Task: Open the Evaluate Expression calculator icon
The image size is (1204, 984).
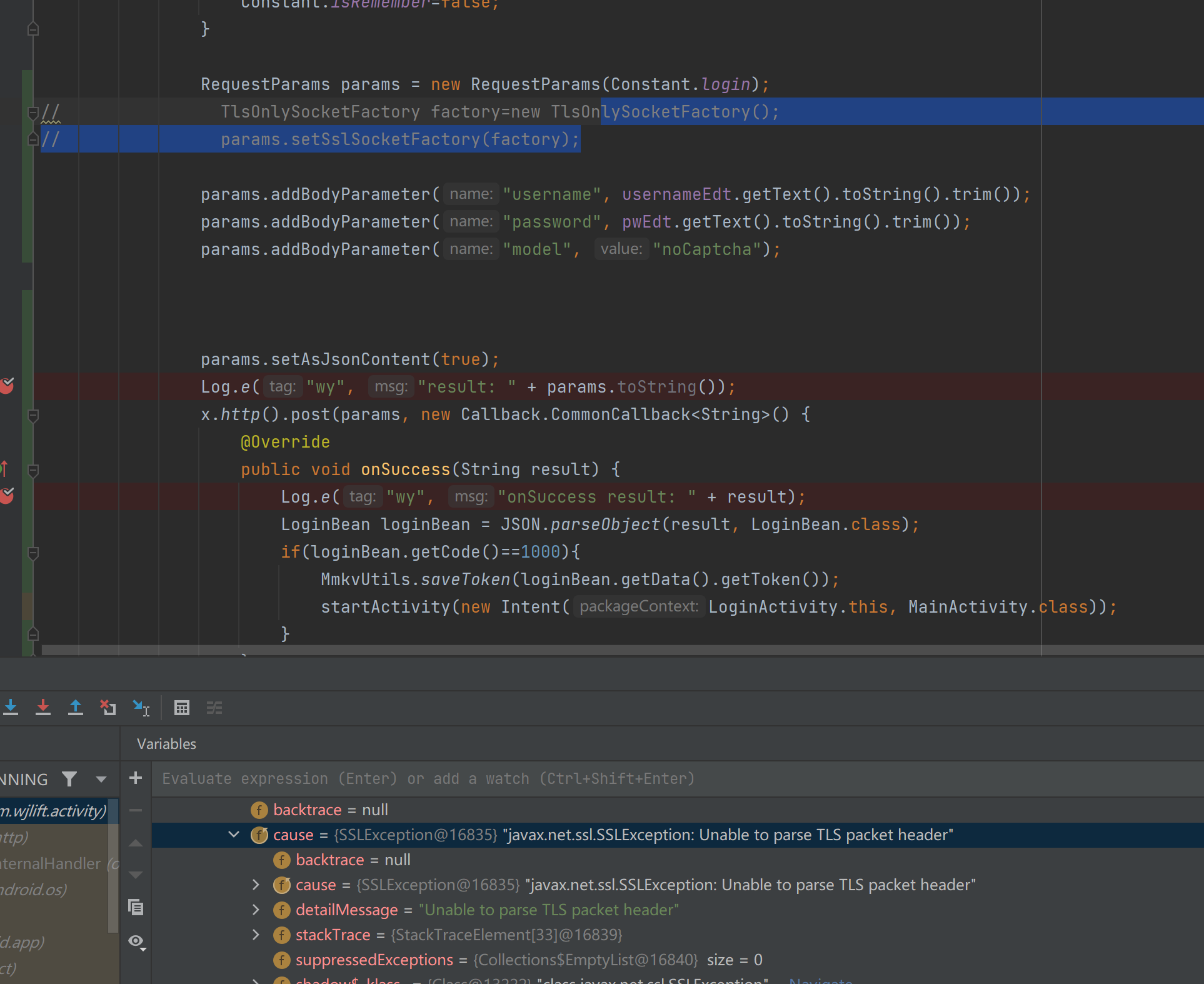Action: (x=182, y=707)
